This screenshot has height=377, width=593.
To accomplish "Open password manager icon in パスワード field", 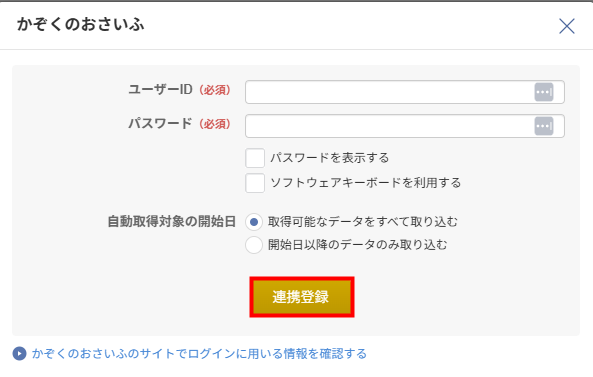I will [x=544, y=126].
